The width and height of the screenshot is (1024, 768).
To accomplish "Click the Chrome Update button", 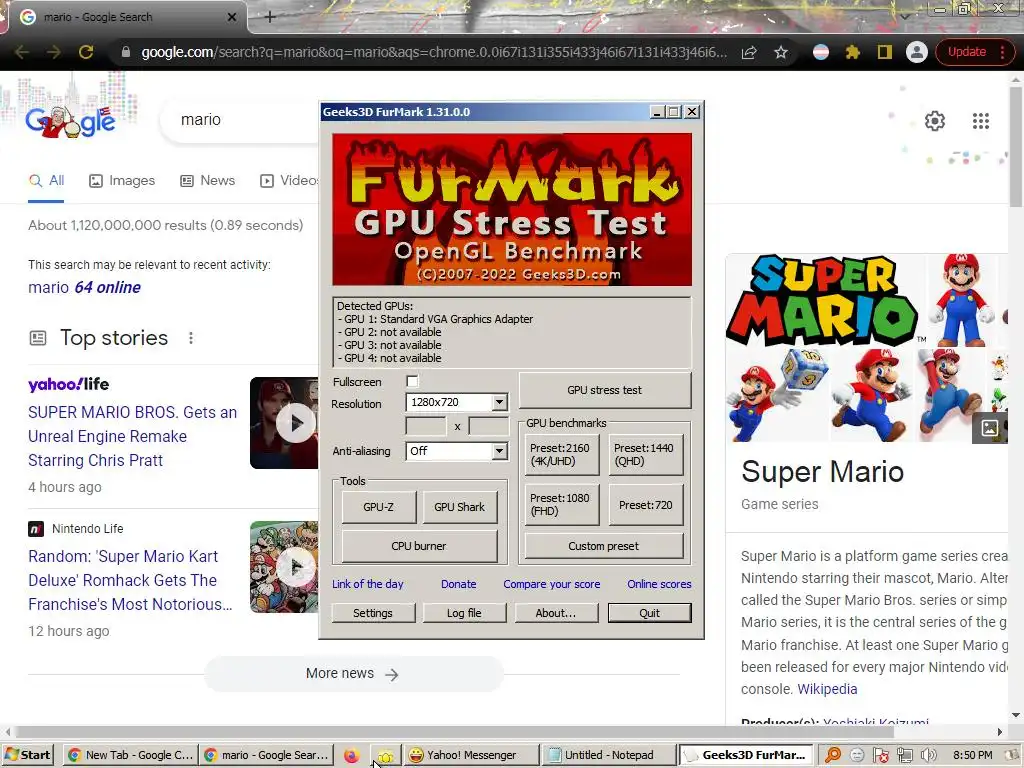I will pos(974,52).
